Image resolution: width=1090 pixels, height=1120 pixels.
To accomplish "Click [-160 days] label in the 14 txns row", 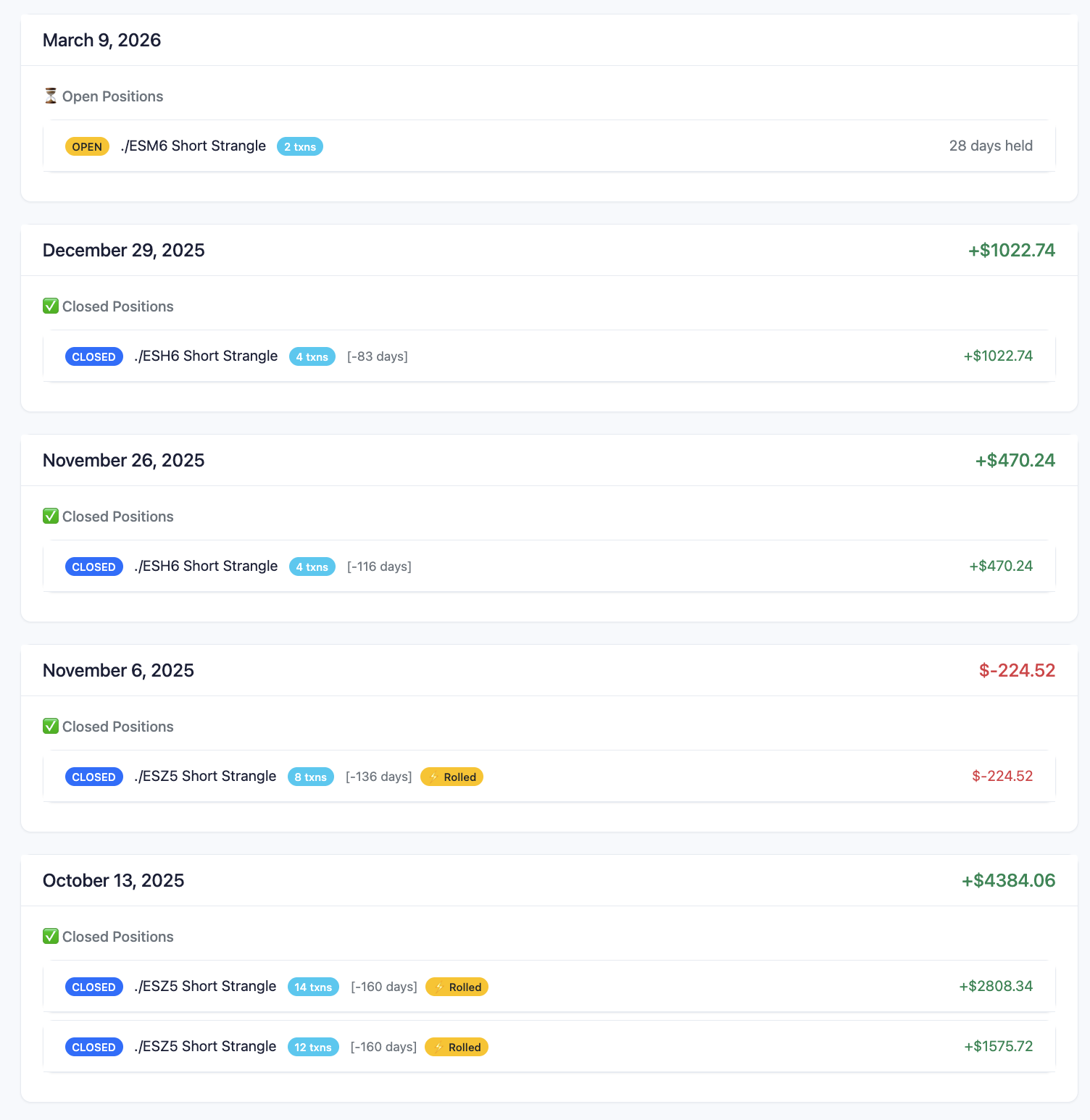I will tap(384, 987).
